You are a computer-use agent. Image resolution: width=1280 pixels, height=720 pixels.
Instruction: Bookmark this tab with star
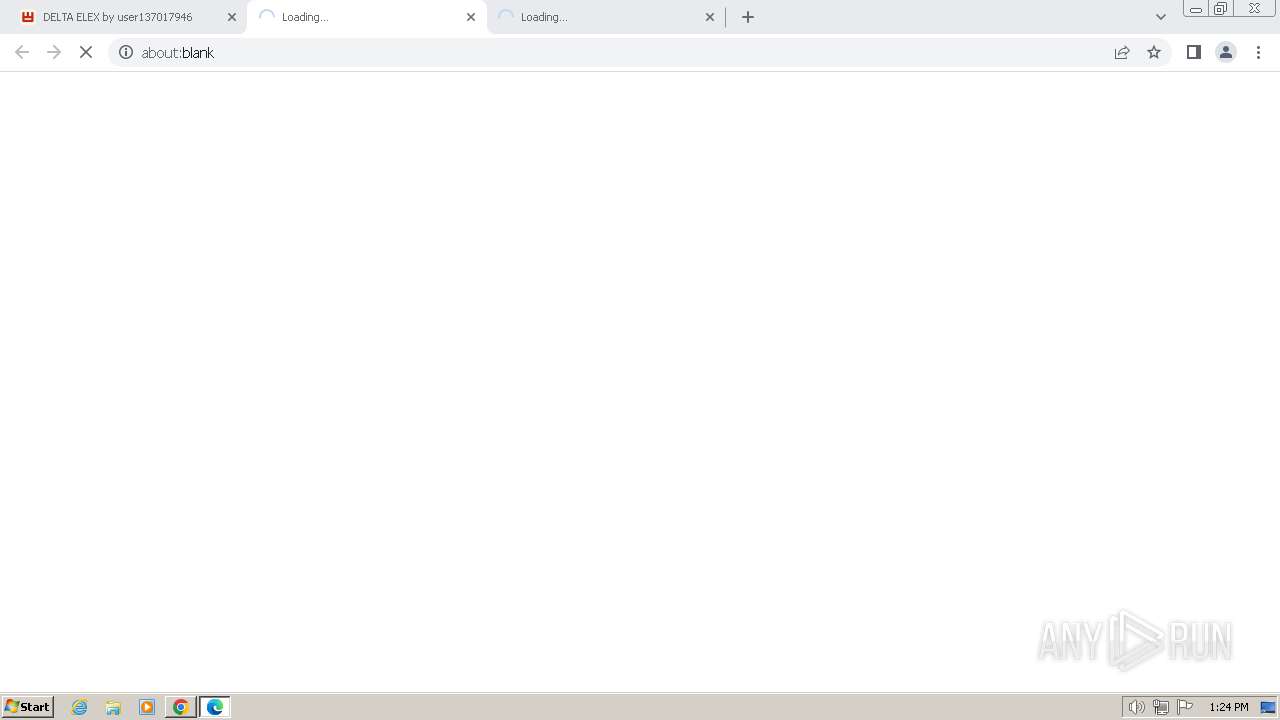(1154, 52)
